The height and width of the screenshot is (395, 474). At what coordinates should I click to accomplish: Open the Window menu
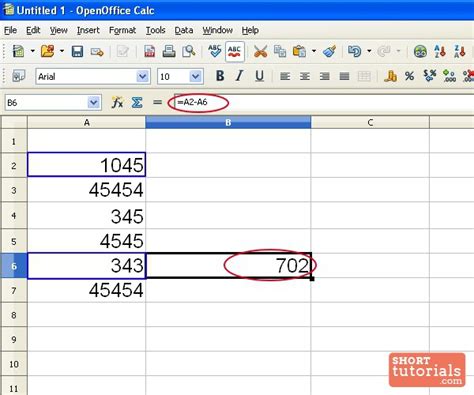coord(218,30)
